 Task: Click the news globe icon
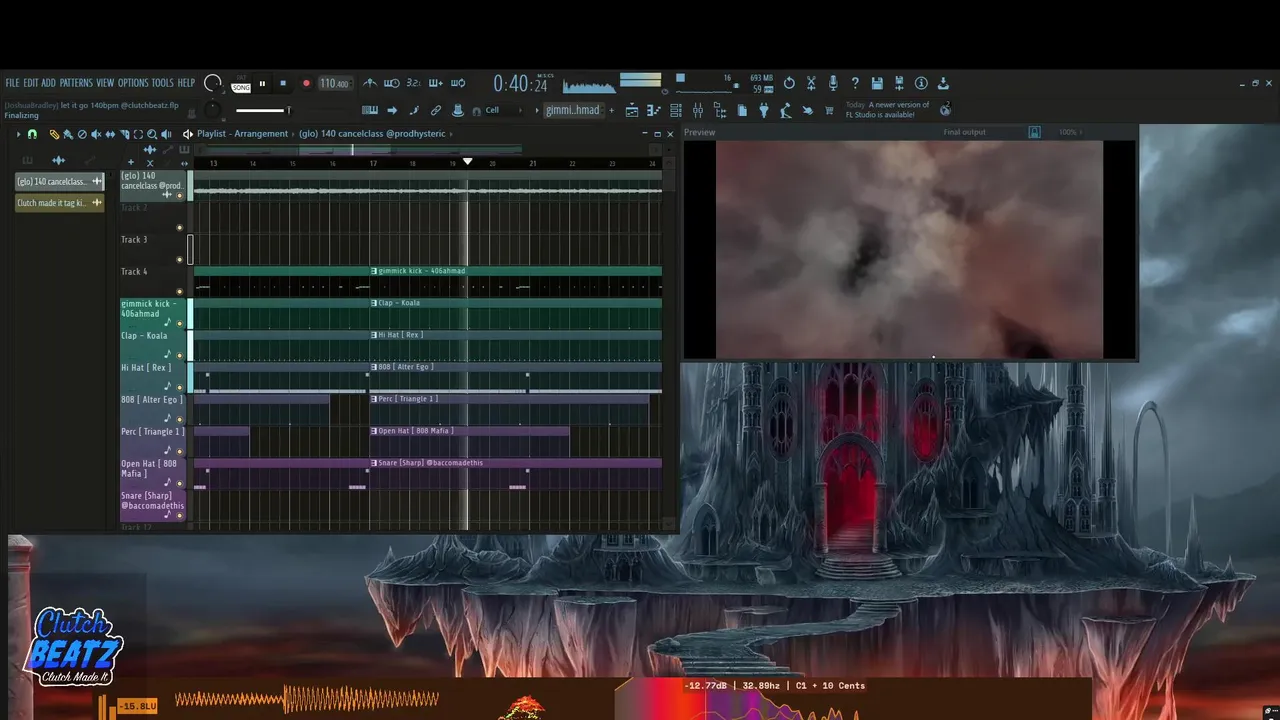pyautogui.click(x=945, y=109)
